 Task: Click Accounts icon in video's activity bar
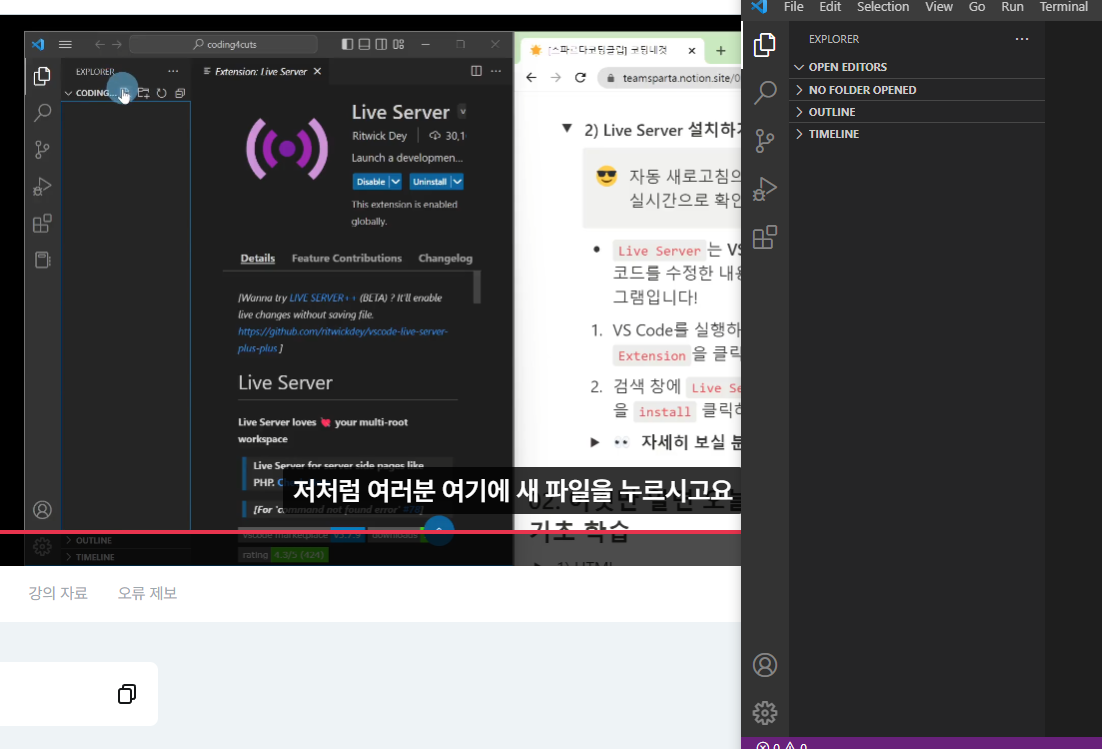pyautogui.click(x=42, y=509)
